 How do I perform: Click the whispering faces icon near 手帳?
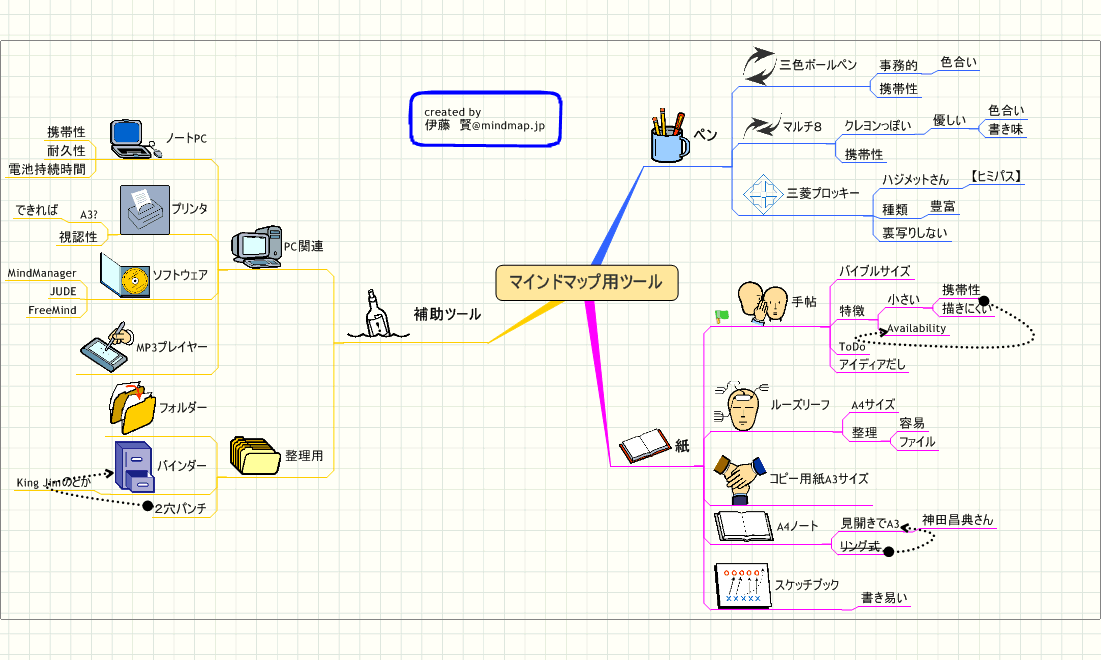pyautogui.click(x=762, y=300)
